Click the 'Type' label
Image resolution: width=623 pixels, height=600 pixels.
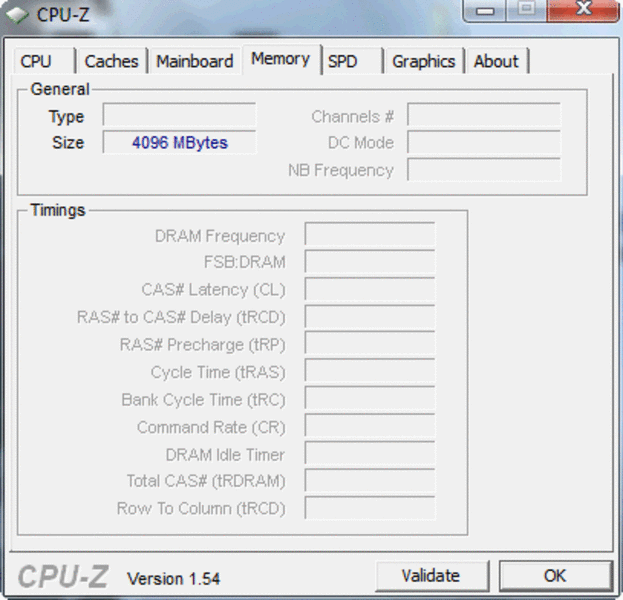point(66,117)
